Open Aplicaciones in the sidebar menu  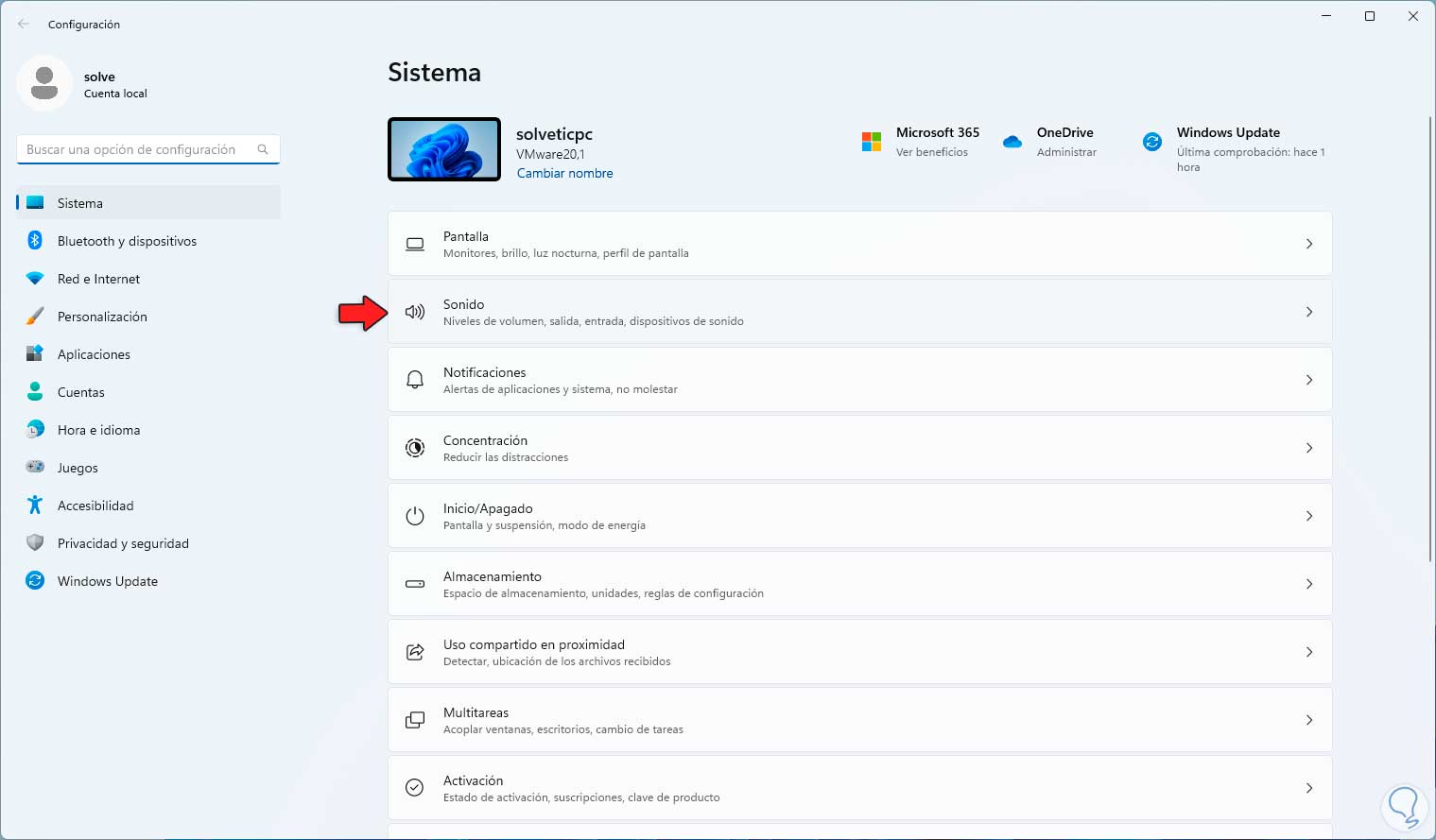click(94, 354)
